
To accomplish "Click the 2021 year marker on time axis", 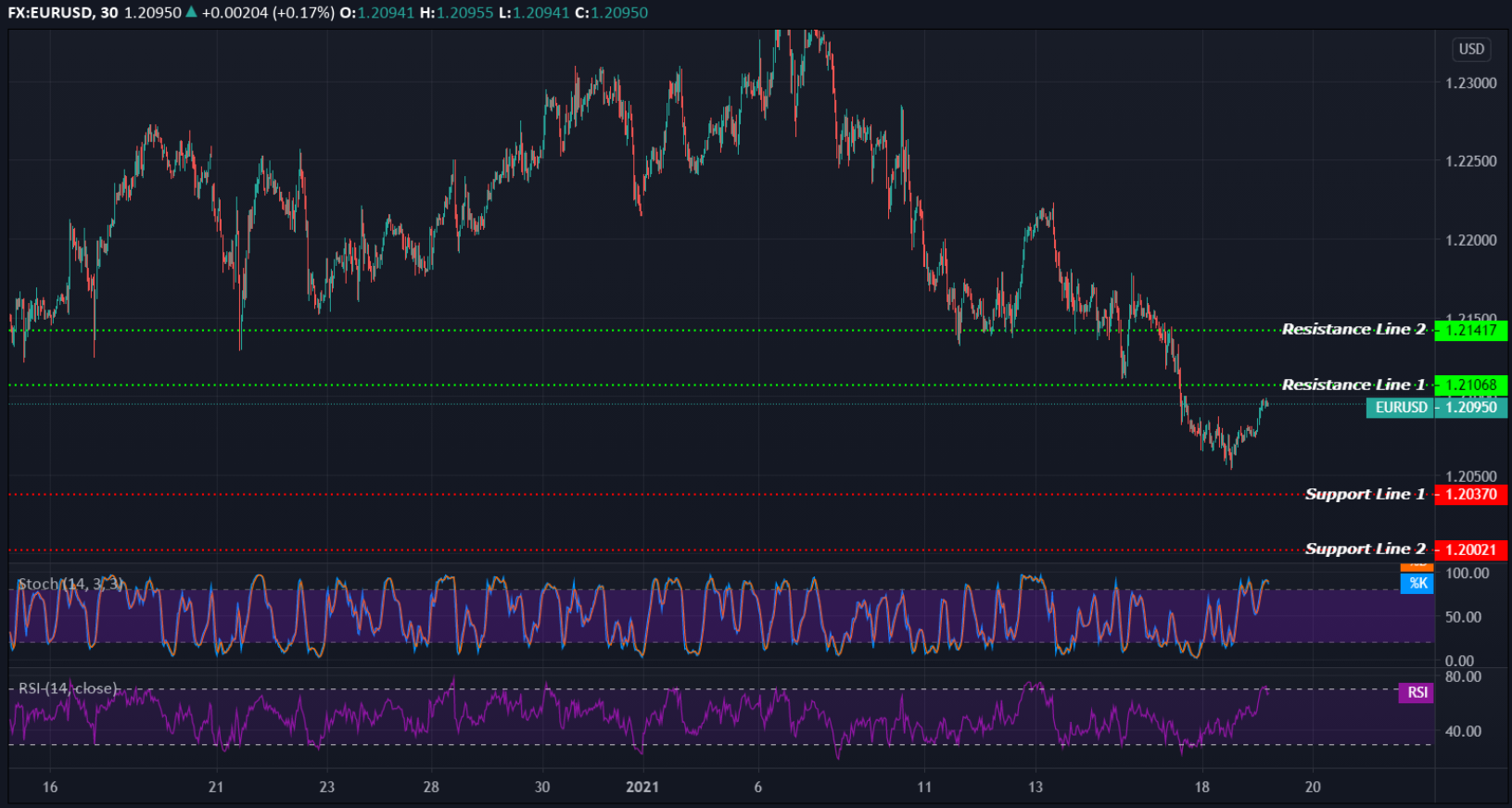I will point(642,787).
